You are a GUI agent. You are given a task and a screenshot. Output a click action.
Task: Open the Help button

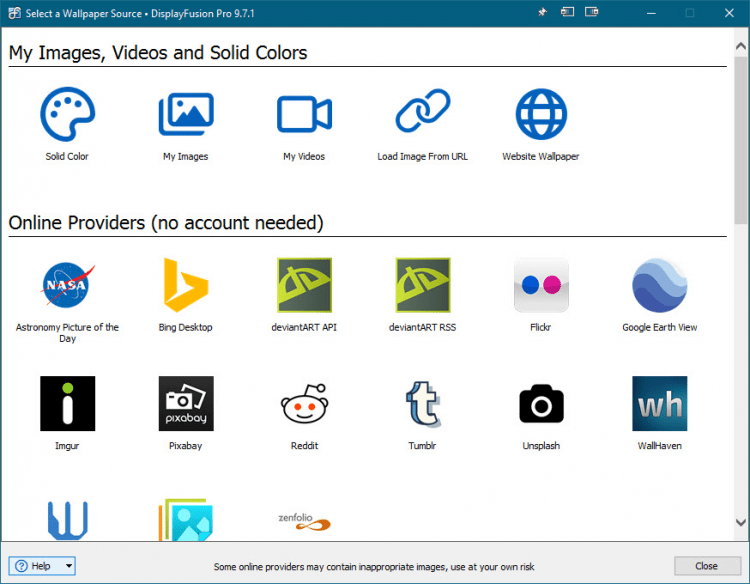(x=36, y=566)
